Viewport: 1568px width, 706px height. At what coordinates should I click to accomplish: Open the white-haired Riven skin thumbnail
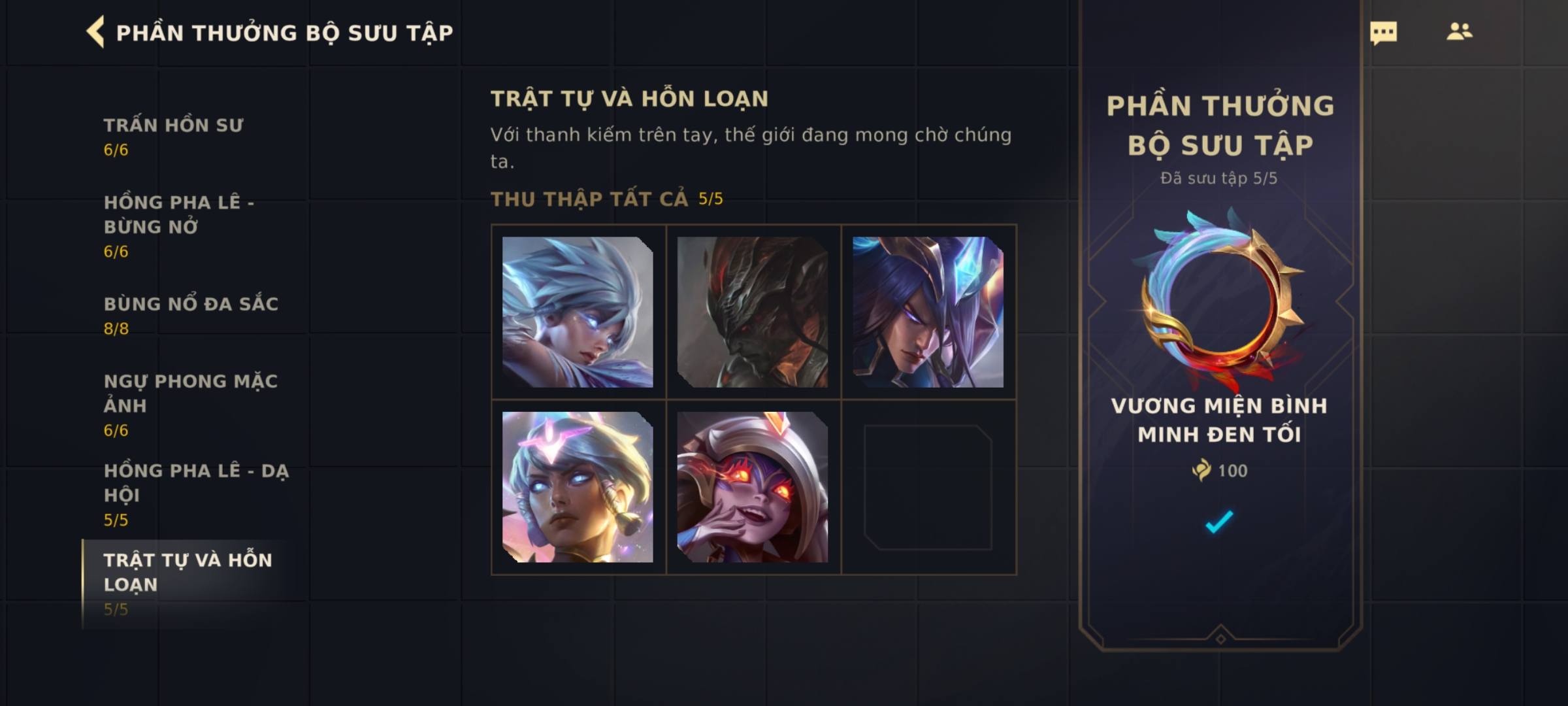coord(578,312)
